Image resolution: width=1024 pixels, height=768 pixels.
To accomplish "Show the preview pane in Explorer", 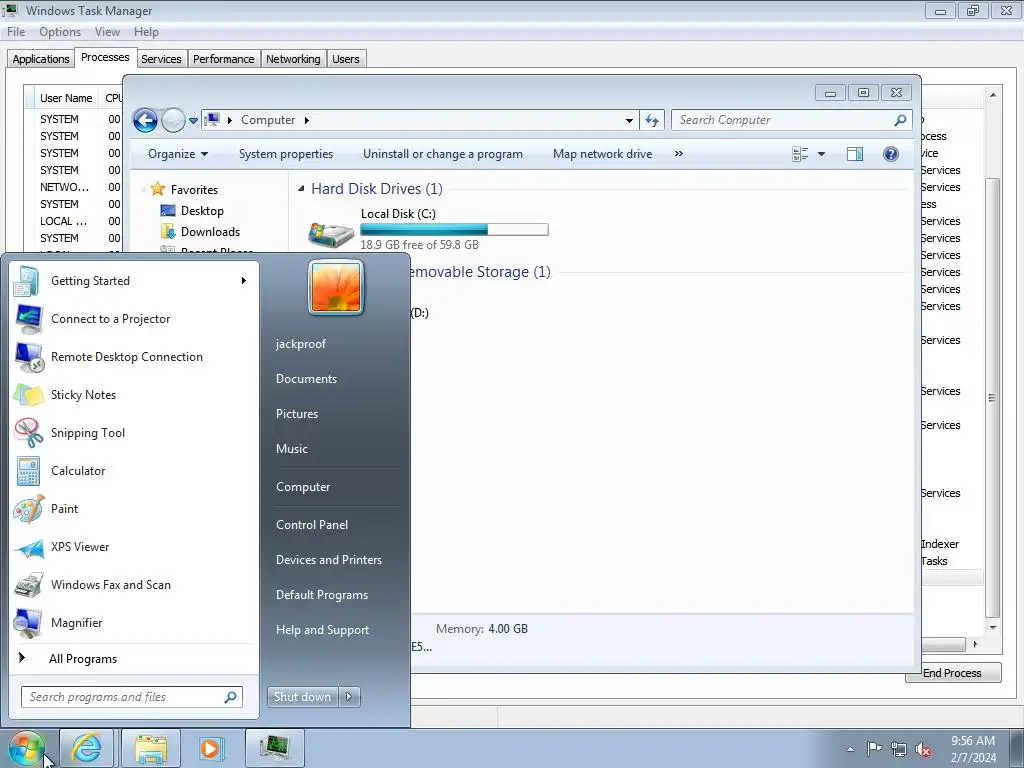I will pyautogui.click(x=855, y=154).
